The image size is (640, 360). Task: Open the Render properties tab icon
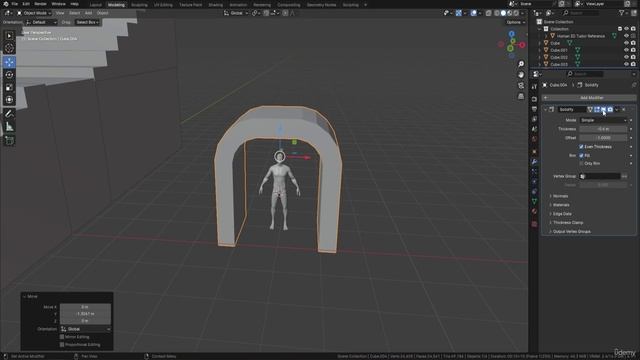point(534,99)
